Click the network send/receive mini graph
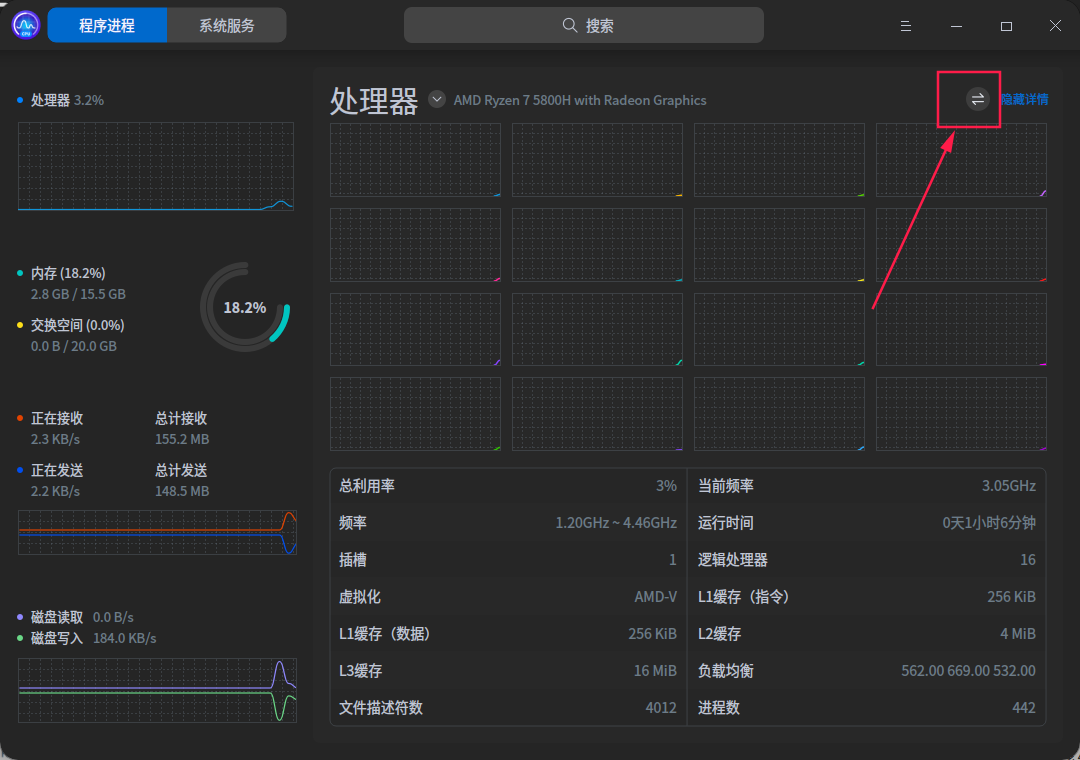The image size is (1080, 760). pos(156,532)
